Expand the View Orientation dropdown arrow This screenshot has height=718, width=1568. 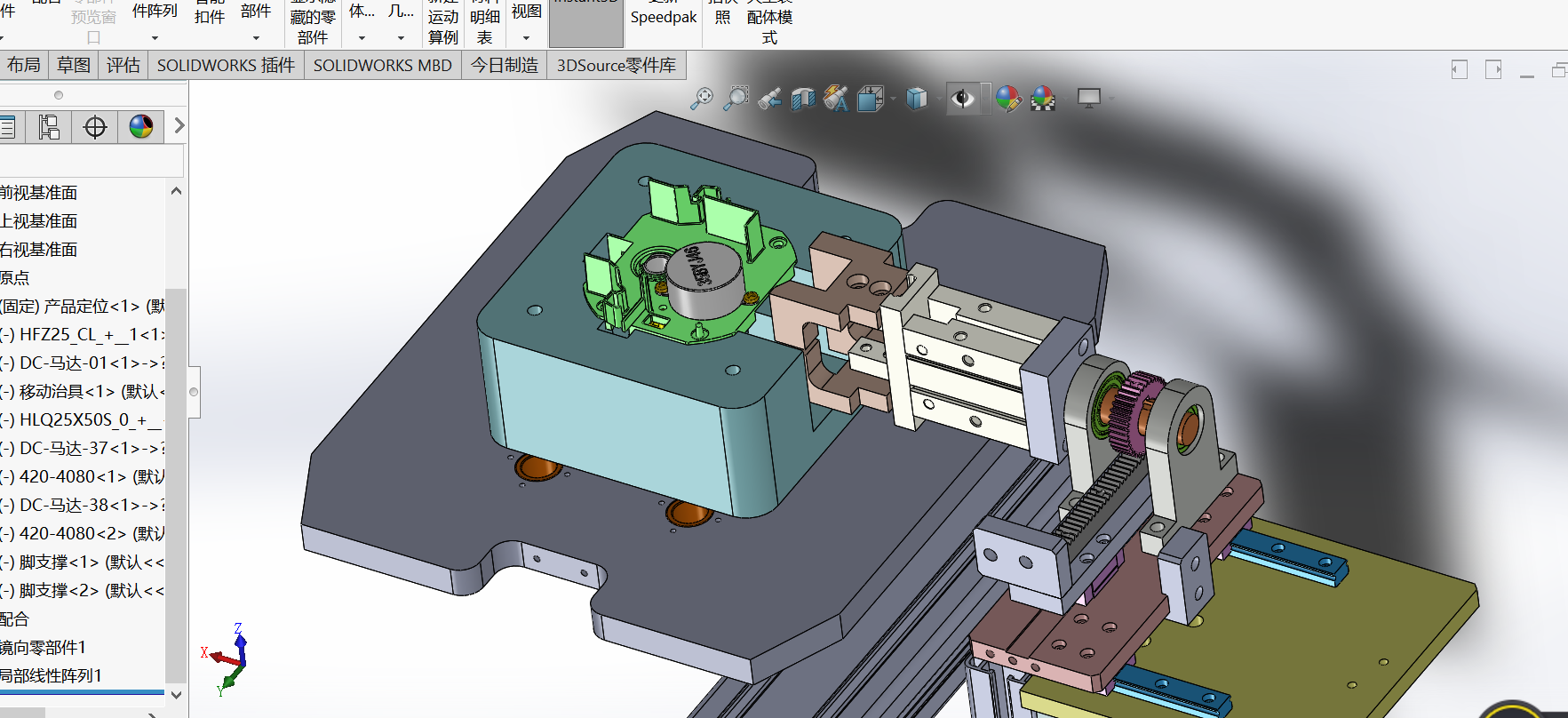click(893, 99)
